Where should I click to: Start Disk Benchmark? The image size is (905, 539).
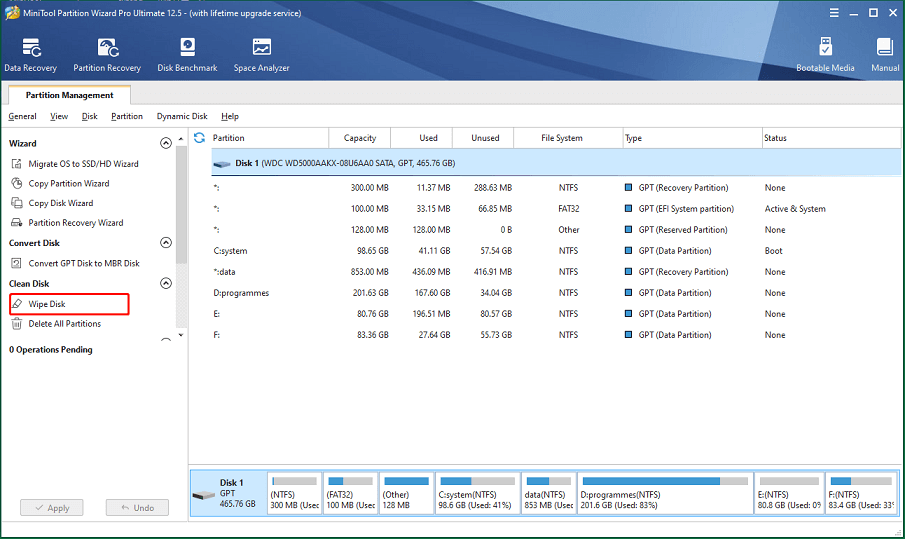tap(187, 55)
